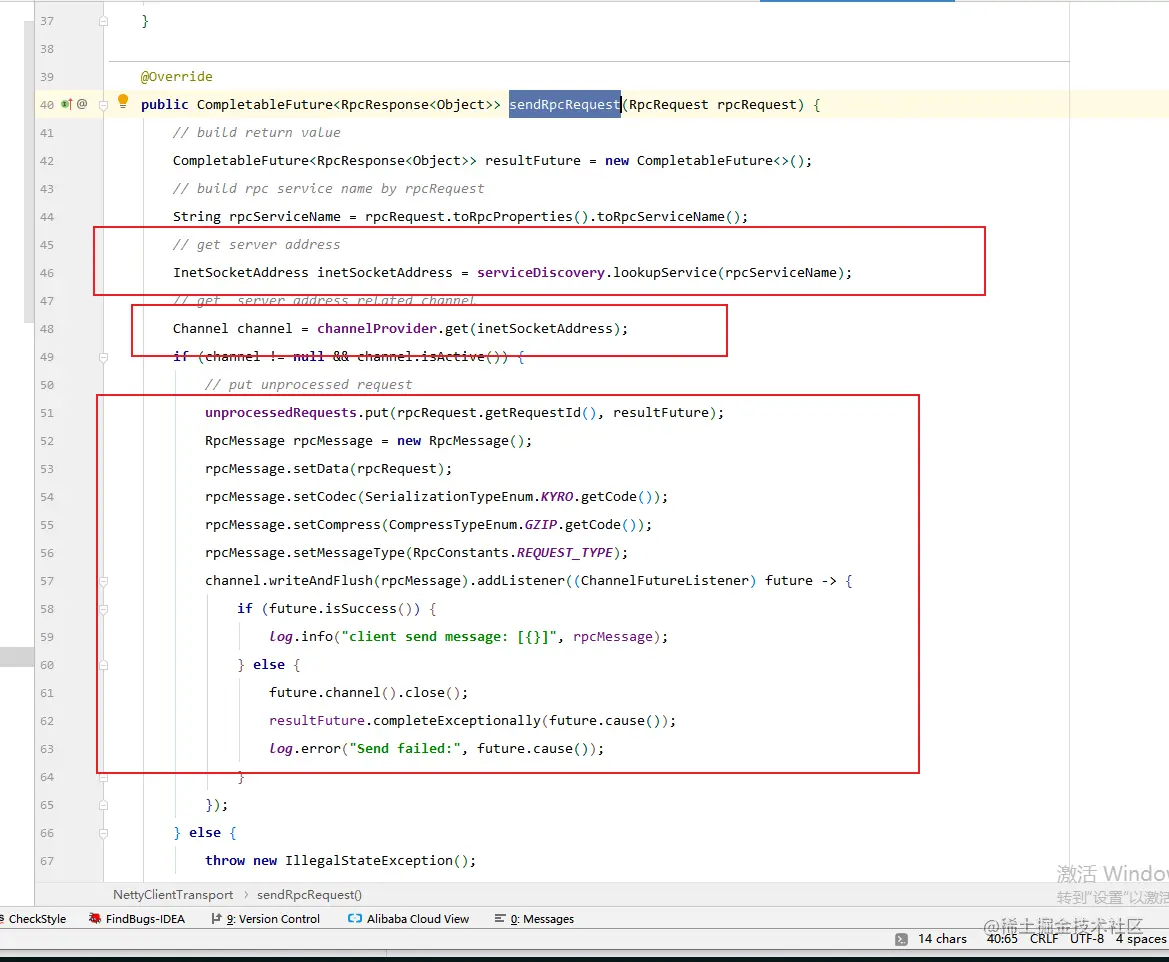Click the 40:65 caret position indicator
This screenshot has width=1169, height=962.
point(1002,939)
